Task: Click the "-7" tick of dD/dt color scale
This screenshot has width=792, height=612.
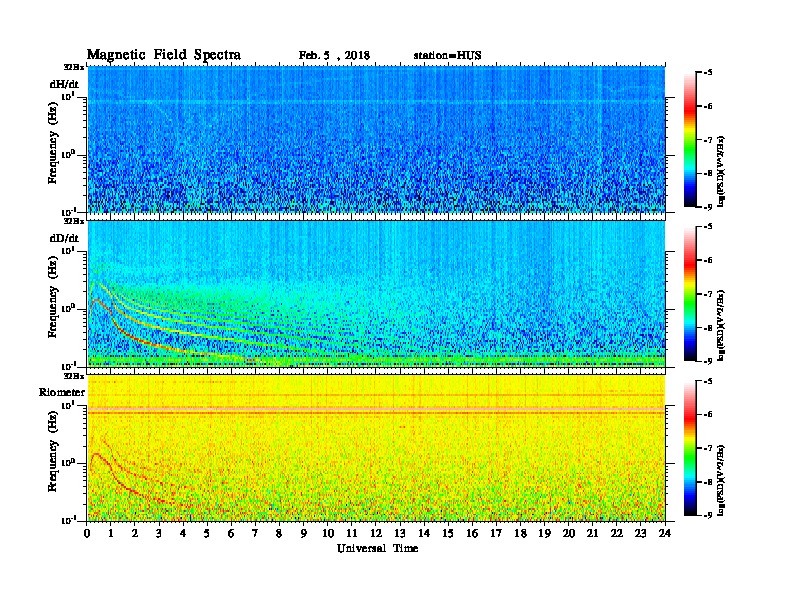Action: pyautogui.click(x=708, y=294)
